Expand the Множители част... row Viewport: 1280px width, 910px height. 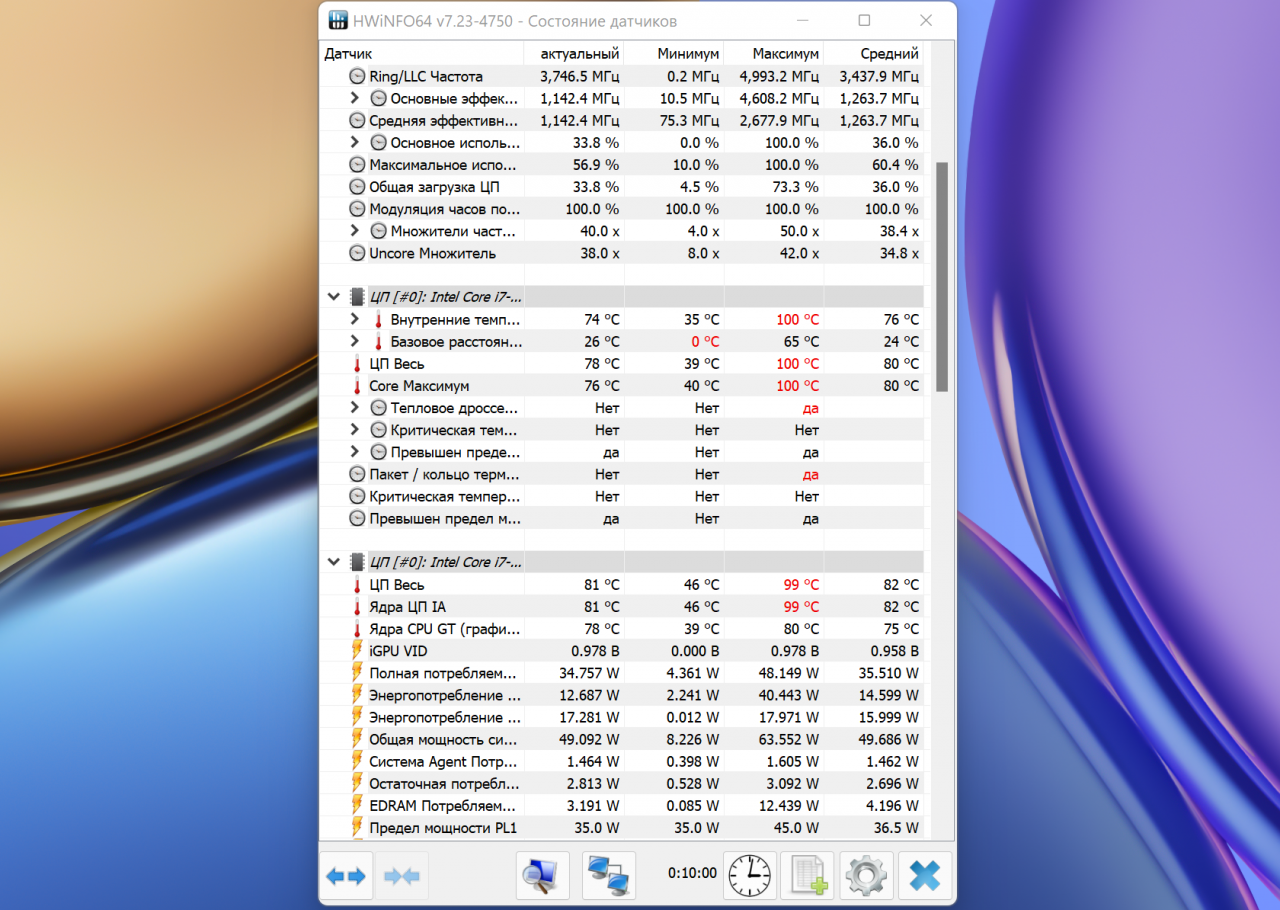(x=355, y=231)
